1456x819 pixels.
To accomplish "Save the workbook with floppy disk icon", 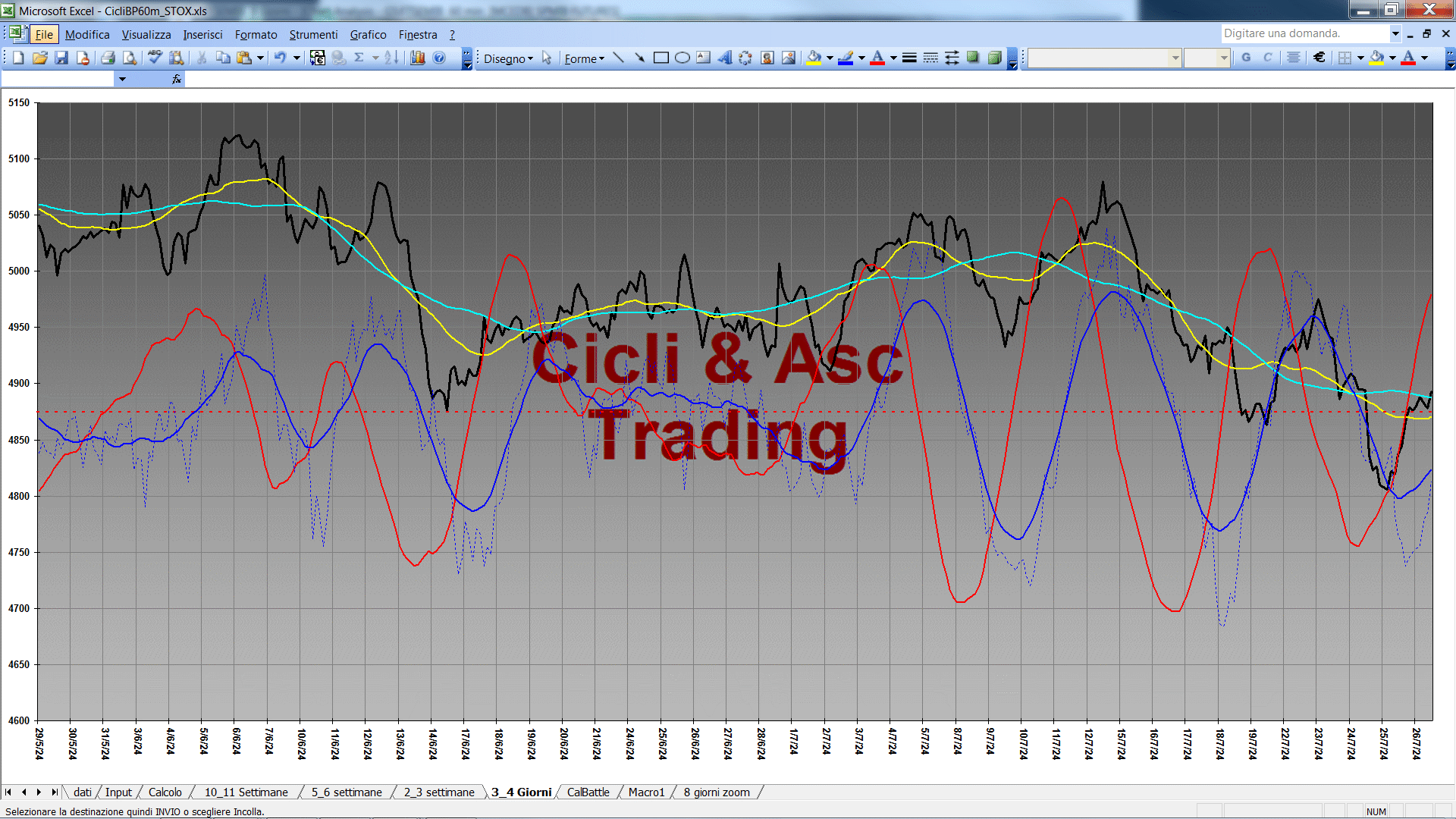I will click(62, 58).
